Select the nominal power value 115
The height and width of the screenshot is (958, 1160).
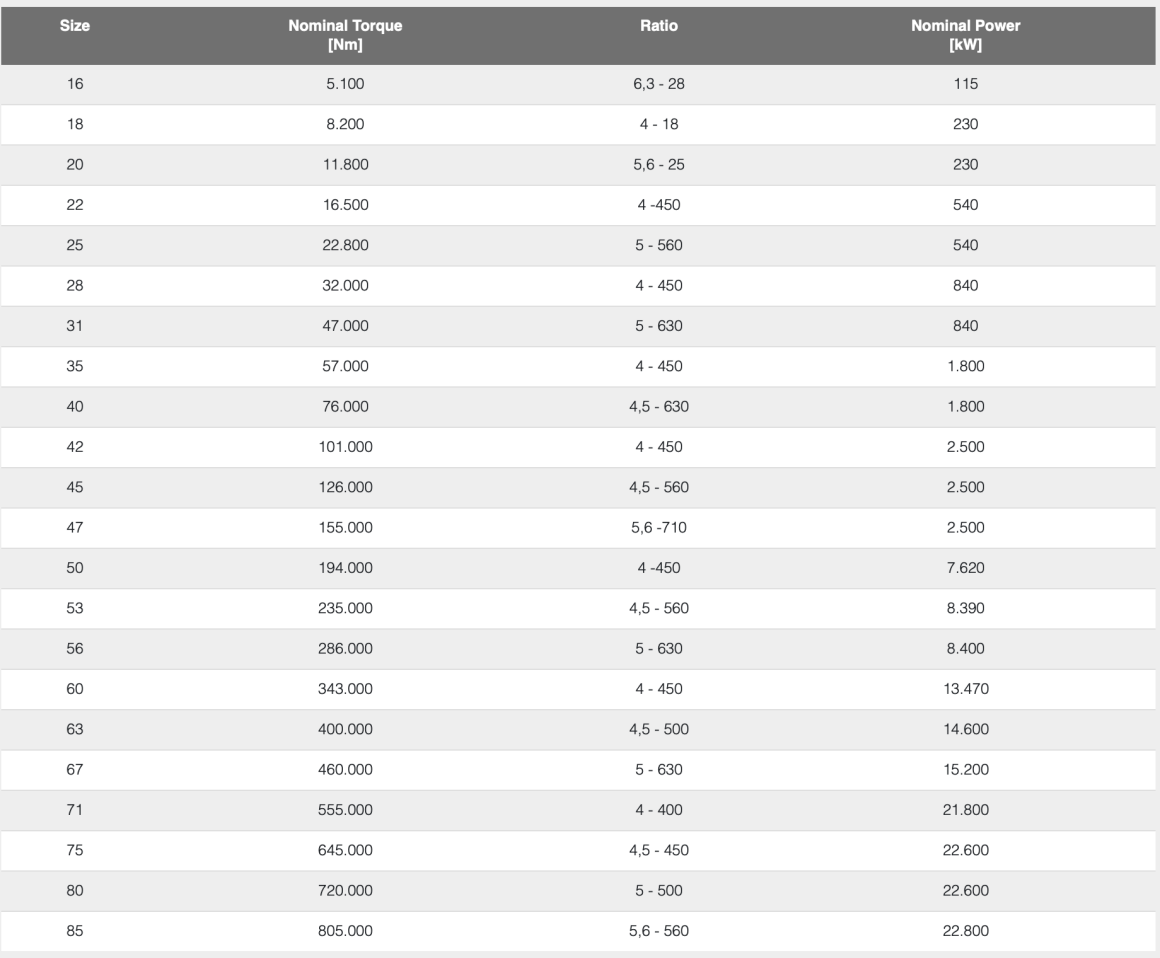(x=965, y=85)
